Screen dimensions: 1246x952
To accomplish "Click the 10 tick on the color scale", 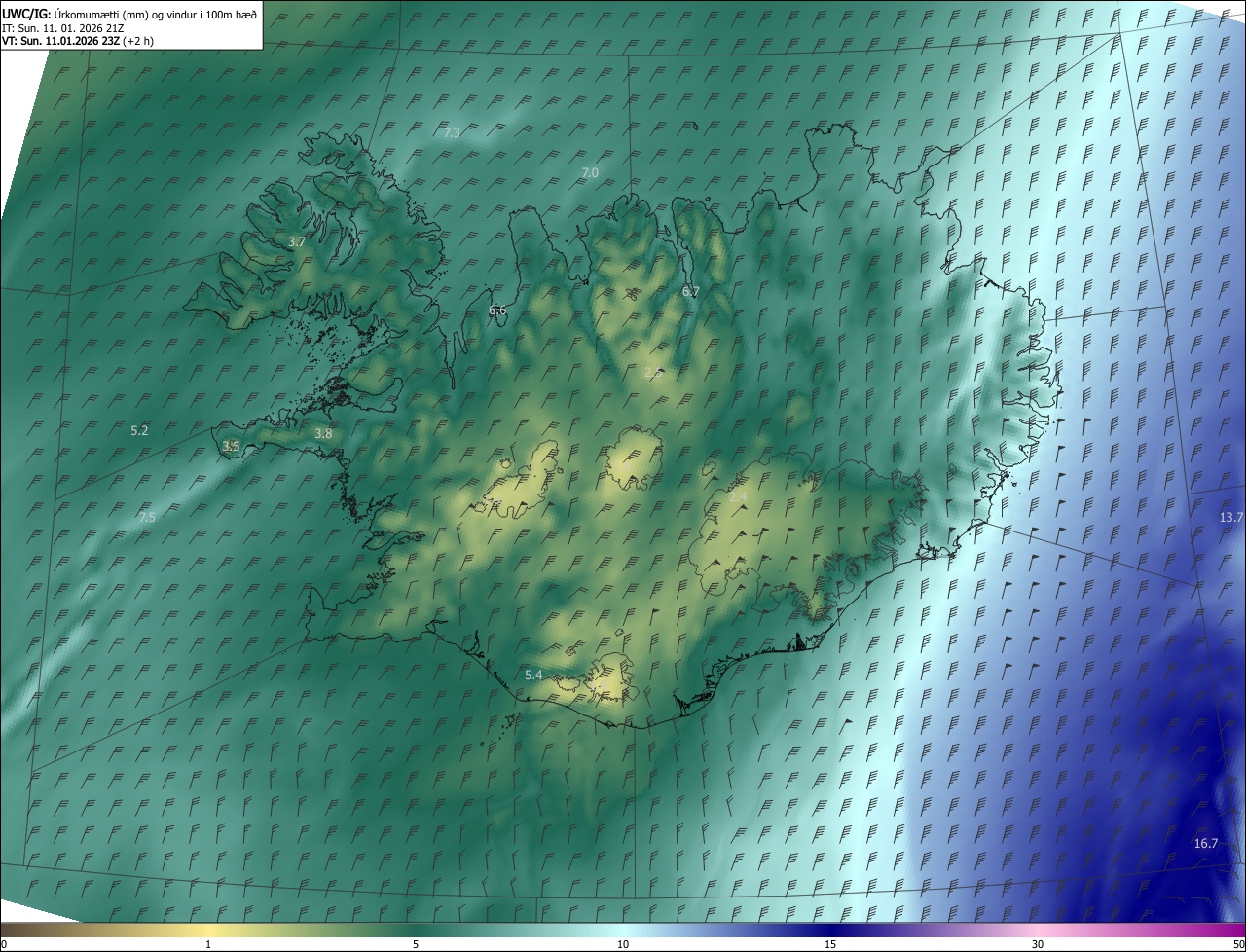I will click(623, 945).
